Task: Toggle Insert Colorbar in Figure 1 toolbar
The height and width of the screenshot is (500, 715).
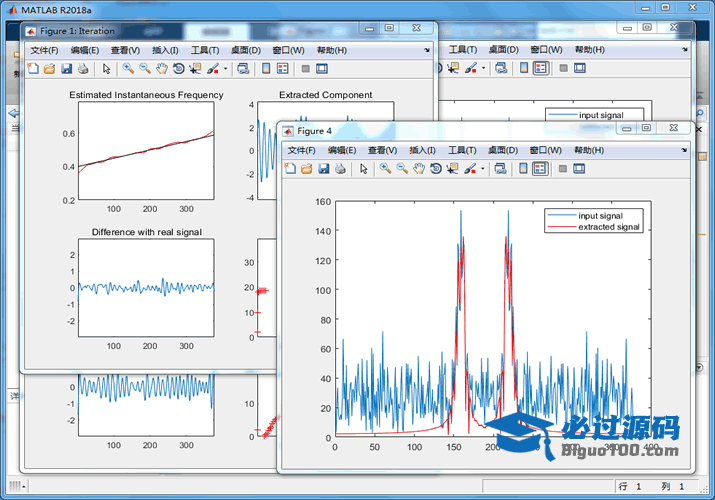Action: pos(266,69)
